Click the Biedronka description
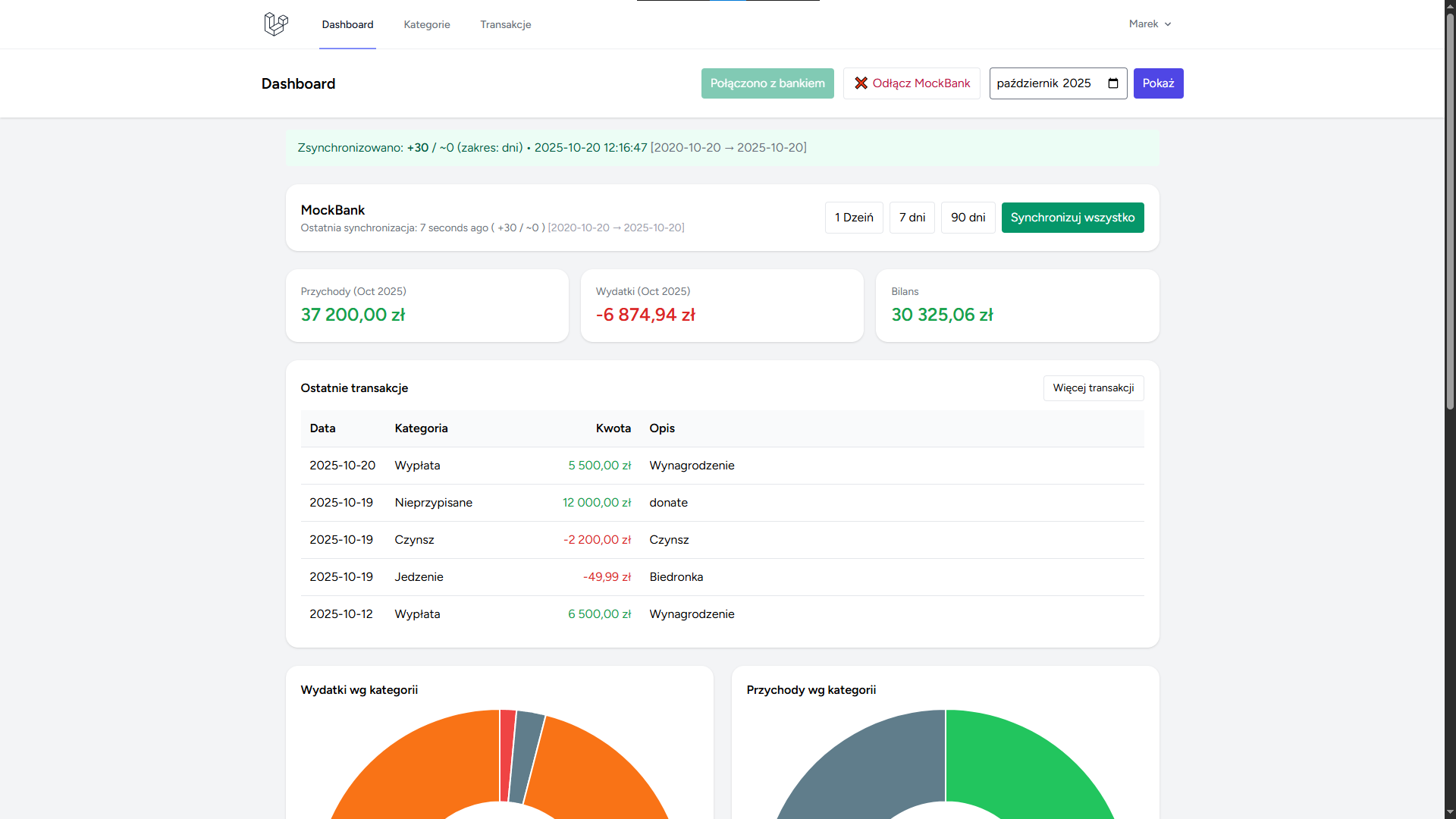The height and width of the screenshot is (819, 1456). click(676, 577)
